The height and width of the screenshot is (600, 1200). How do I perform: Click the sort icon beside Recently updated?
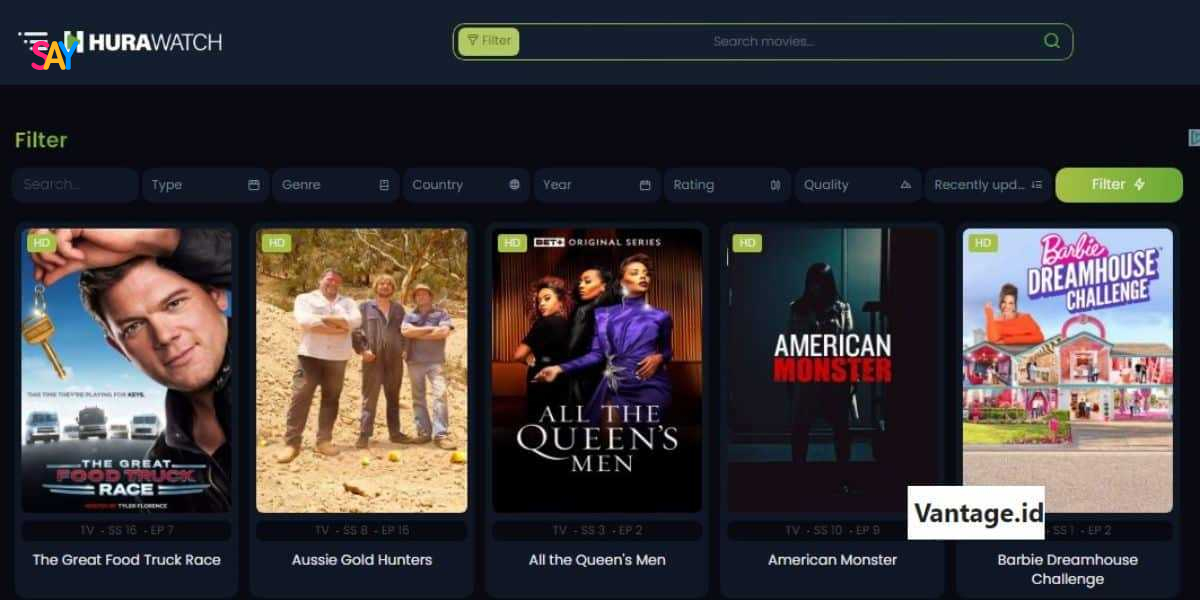[x=1036, y=185]
